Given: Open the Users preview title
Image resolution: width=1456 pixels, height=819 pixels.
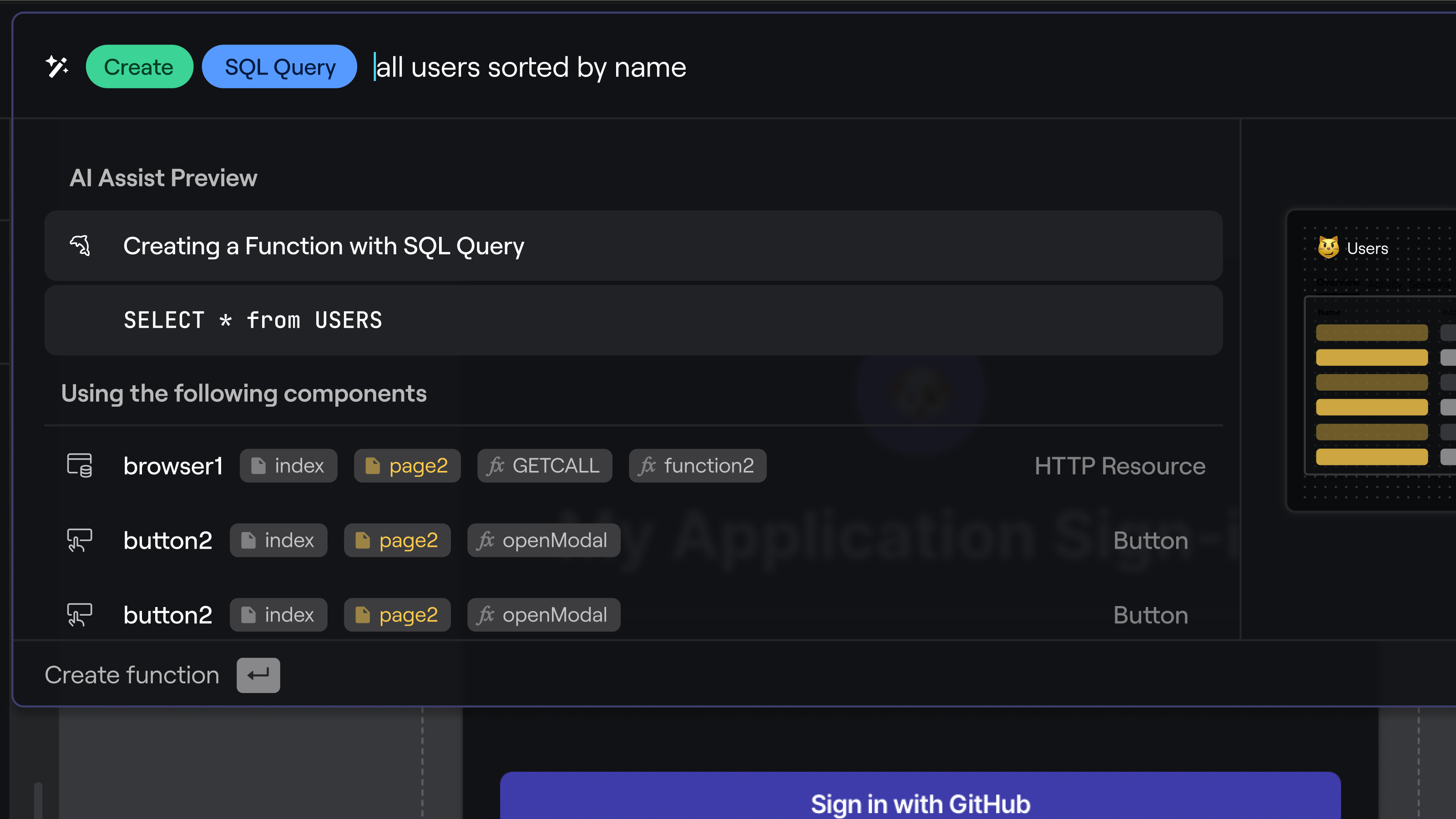Looking at the screenshot, I should point(1367,248).
